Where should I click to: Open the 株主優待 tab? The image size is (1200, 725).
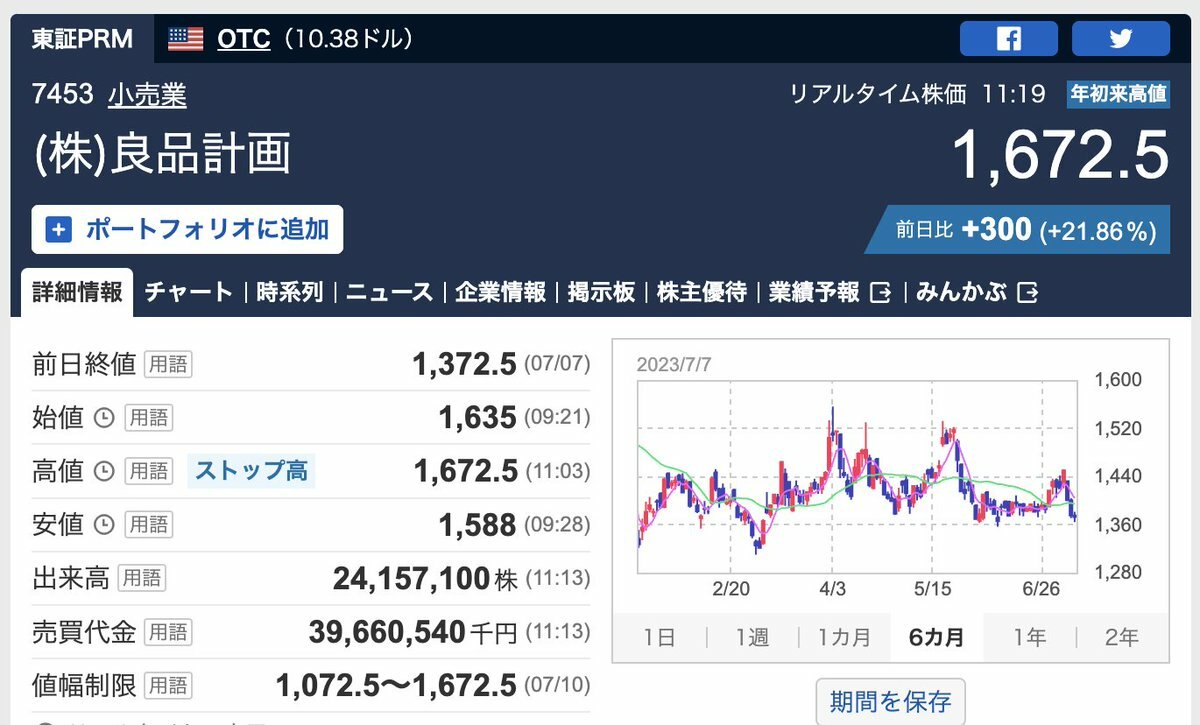point(702,292)
